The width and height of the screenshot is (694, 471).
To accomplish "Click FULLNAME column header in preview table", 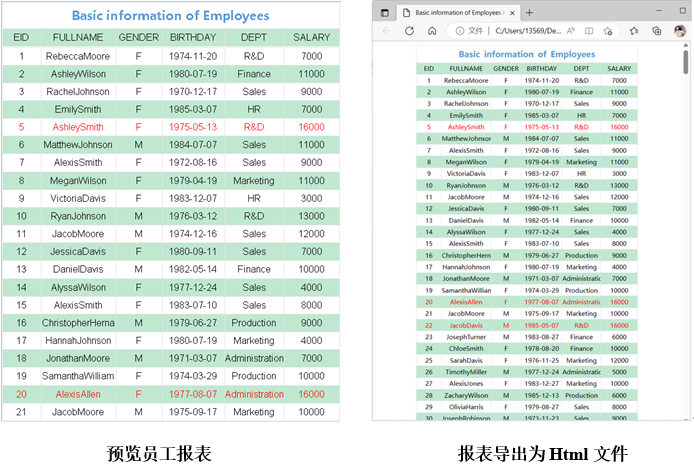I will pos(78,38).
